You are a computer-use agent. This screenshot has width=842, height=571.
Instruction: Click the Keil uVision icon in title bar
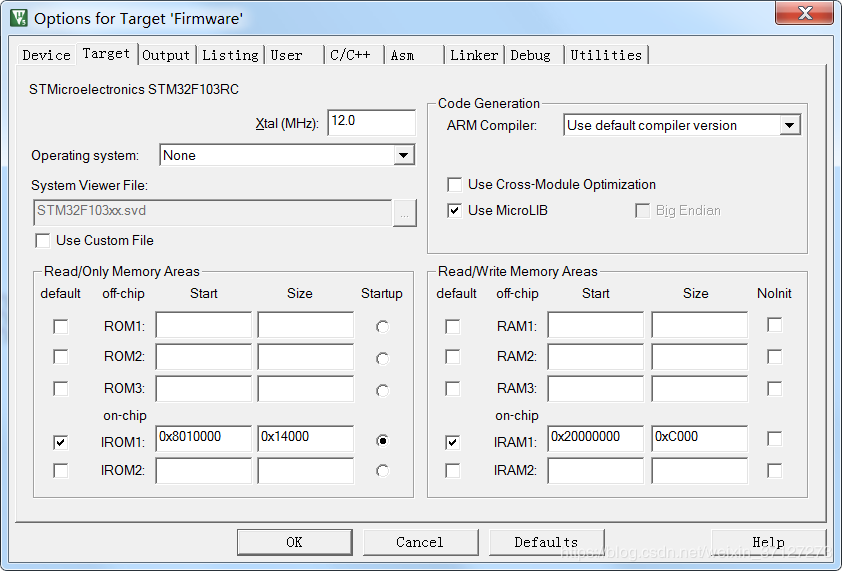tap(18, 18)
